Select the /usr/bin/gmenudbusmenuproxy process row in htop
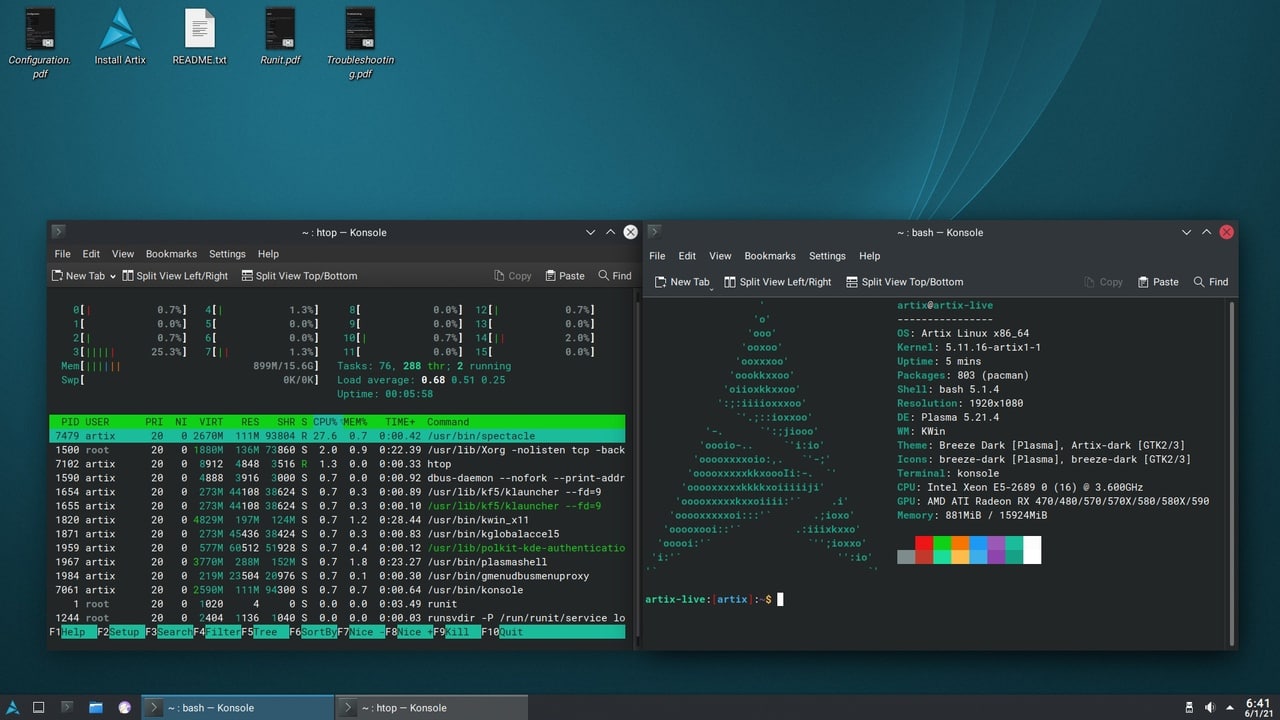1280x720 pixels. click(337, 576)
